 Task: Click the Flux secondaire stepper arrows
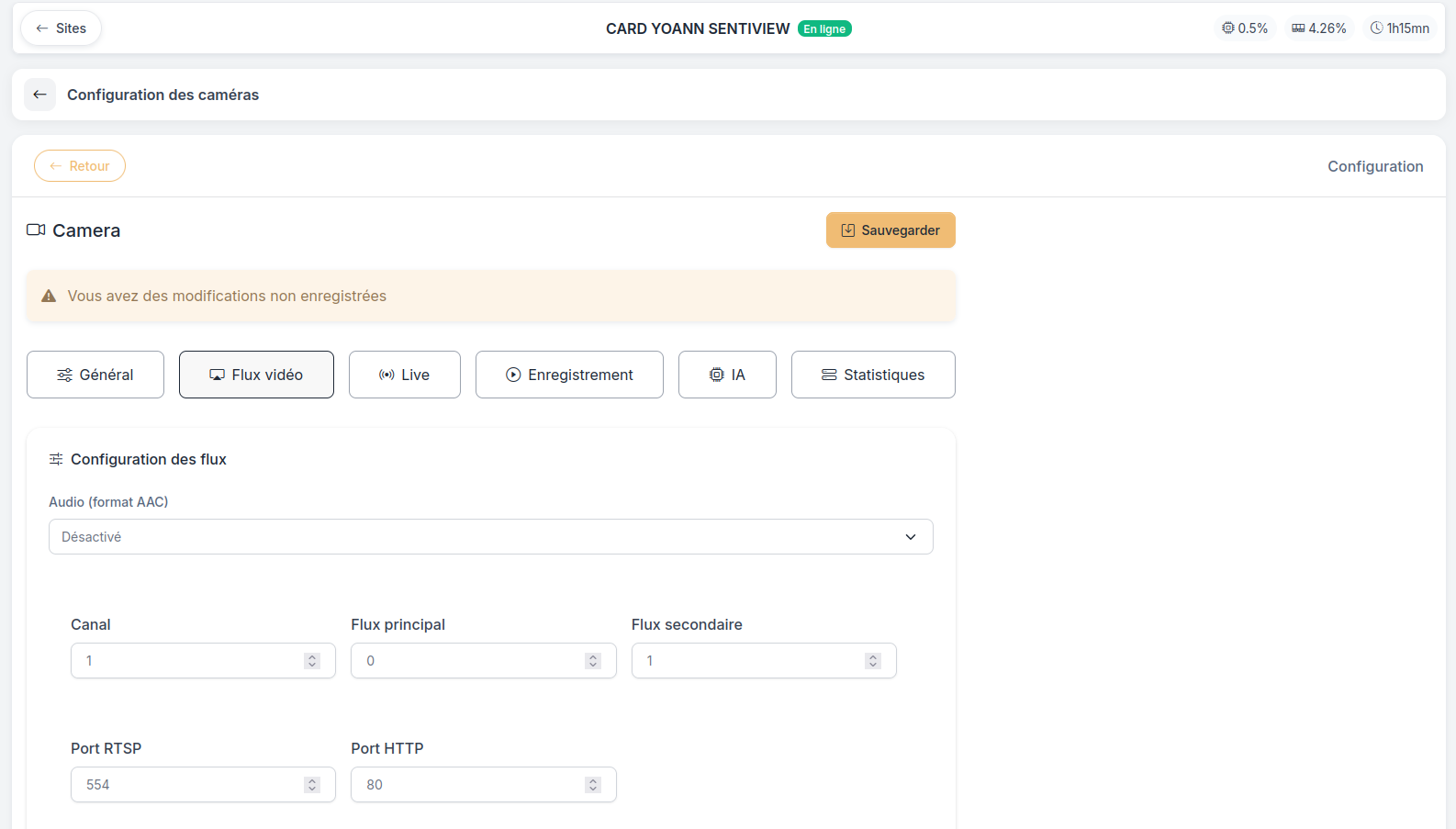[x=873, y=661]
